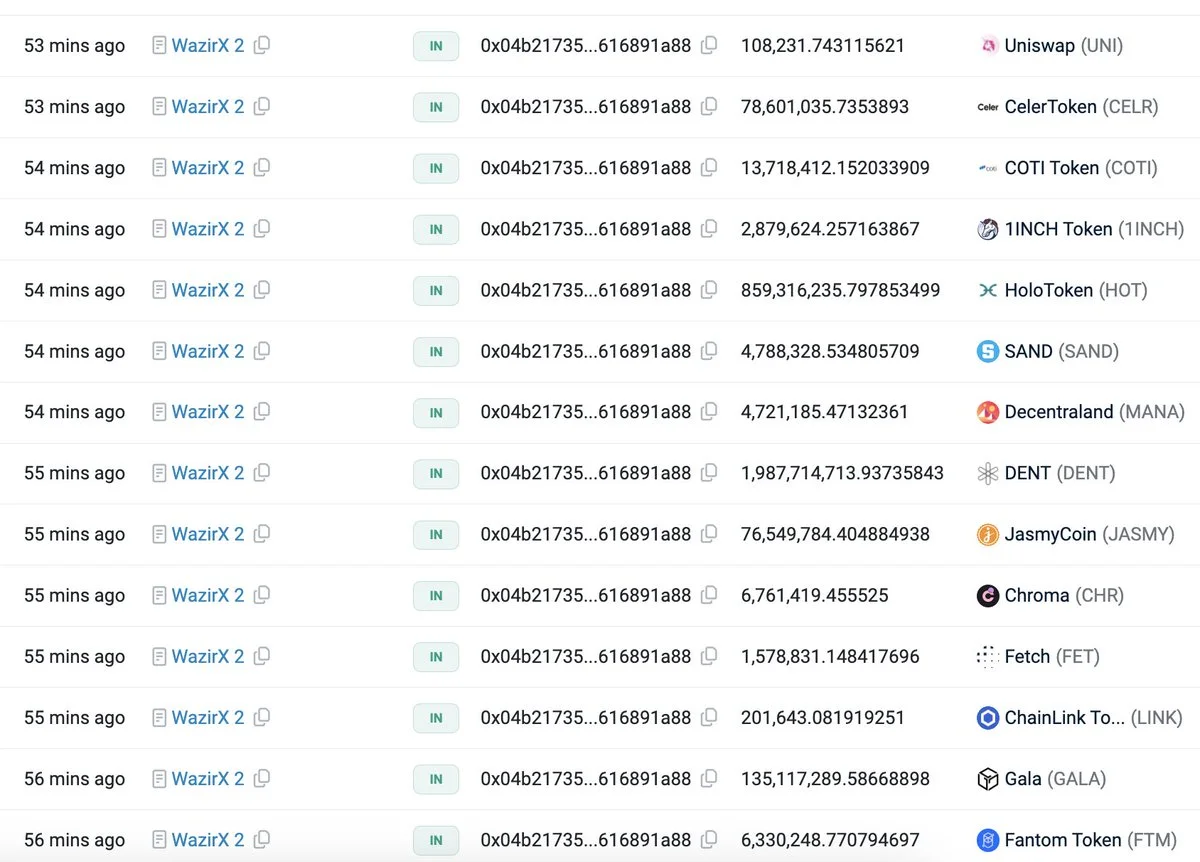
Task: Open the Decentraland (MANA) token page
Action: [1094, 411]
